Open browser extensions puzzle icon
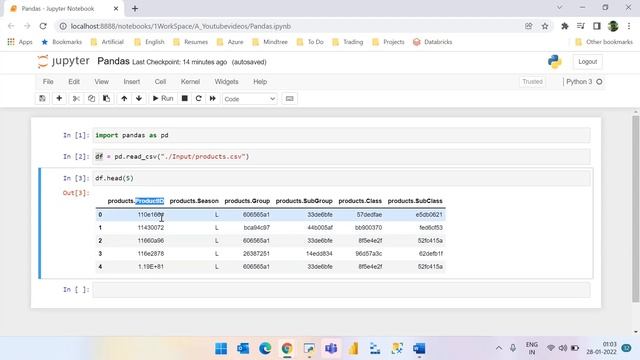640x360 pixels. point(564,26)
